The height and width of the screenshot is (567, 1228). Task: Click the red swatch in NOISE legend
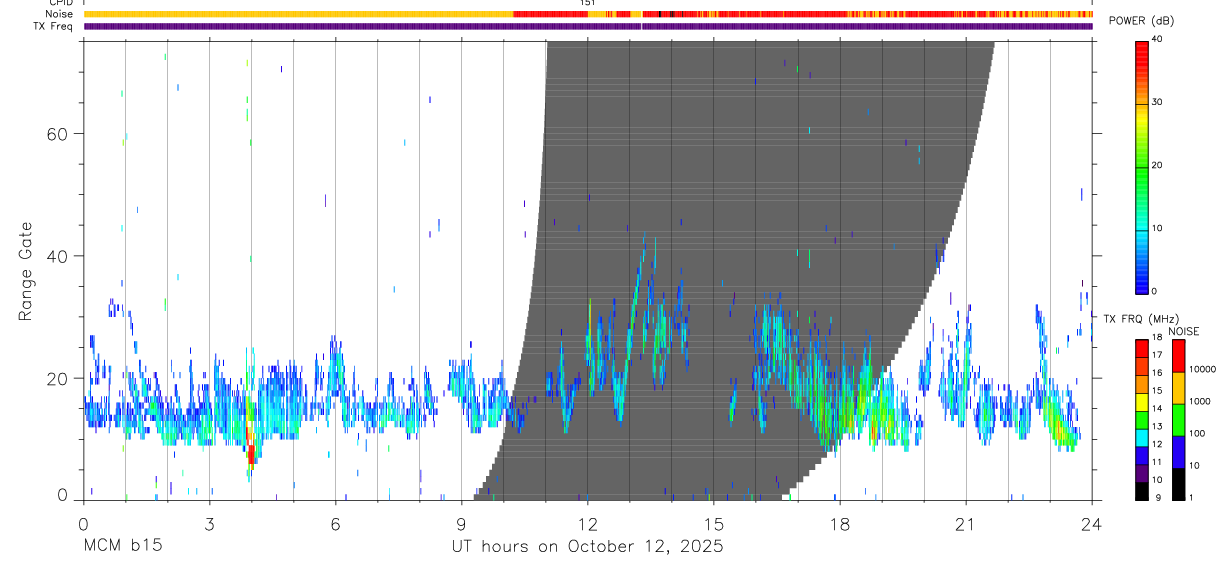click(x=1177, y=356)
